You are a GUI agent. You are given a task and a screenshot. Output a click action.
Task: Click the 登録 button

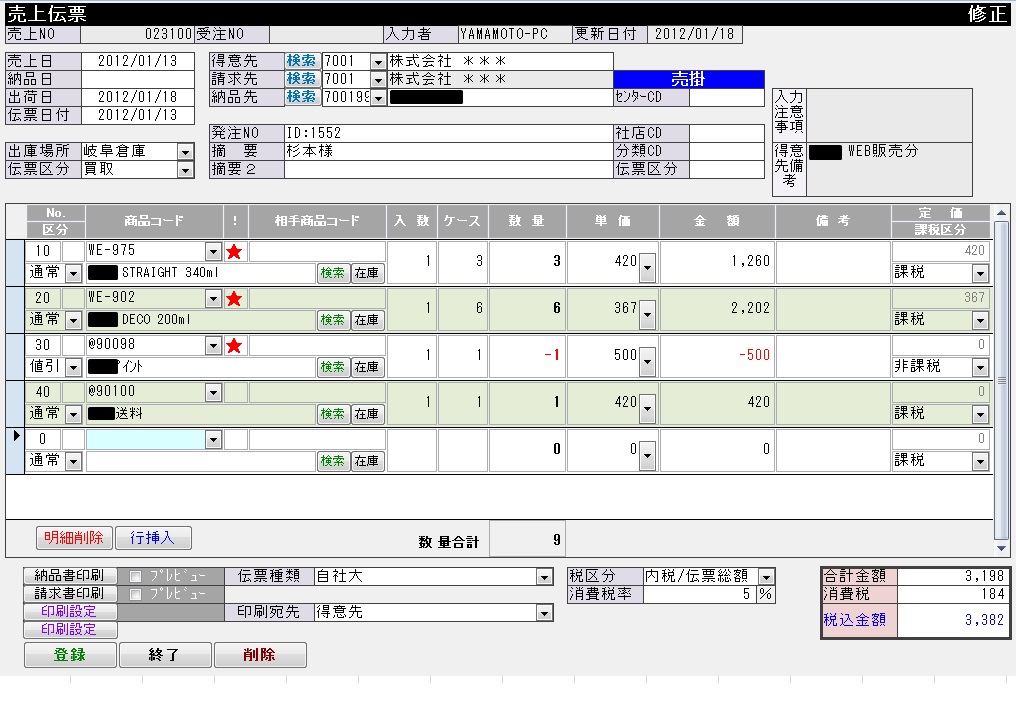[70, 655]
